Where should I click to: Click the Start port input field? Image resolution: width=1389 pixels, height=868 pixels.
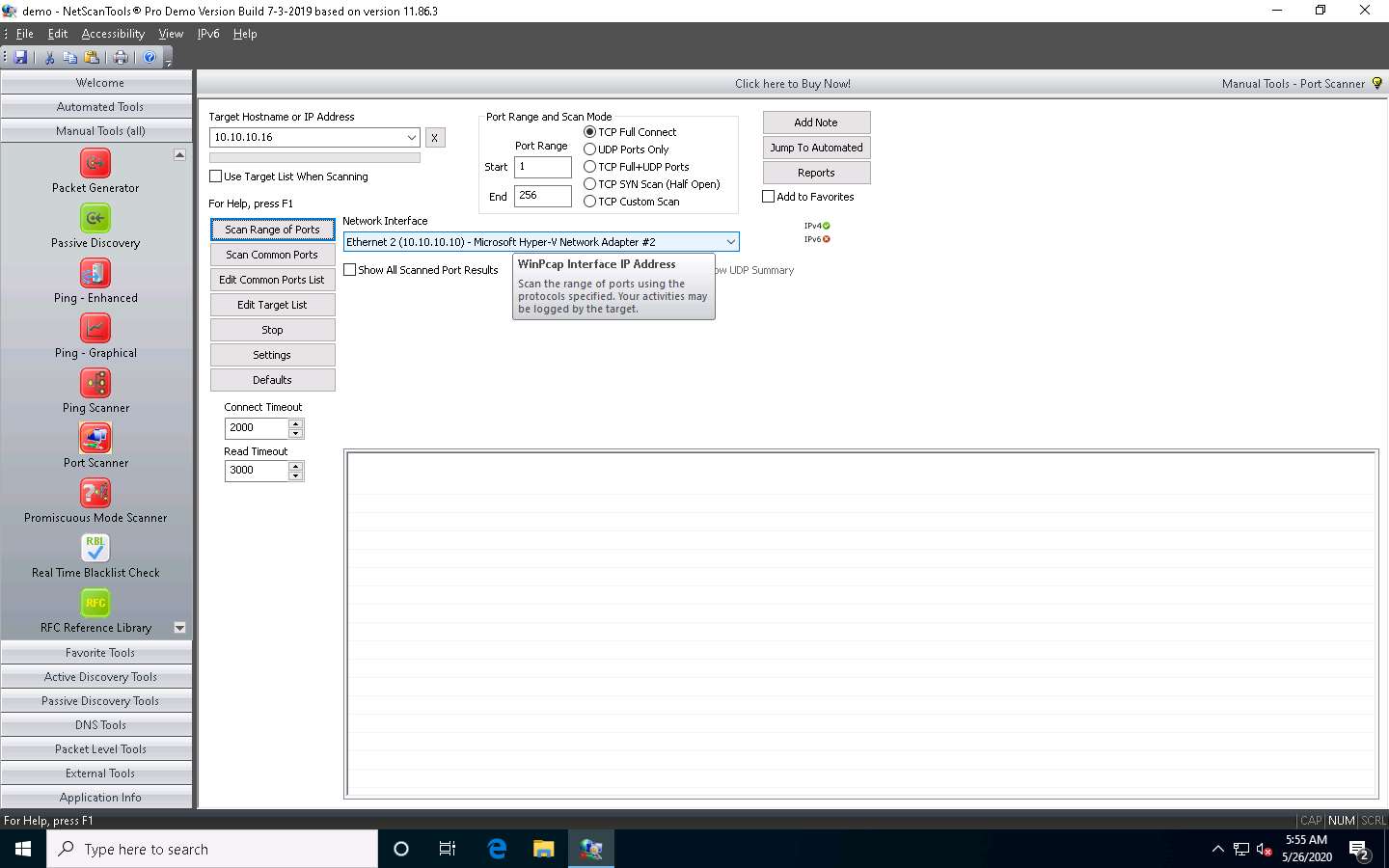(543, 167)
